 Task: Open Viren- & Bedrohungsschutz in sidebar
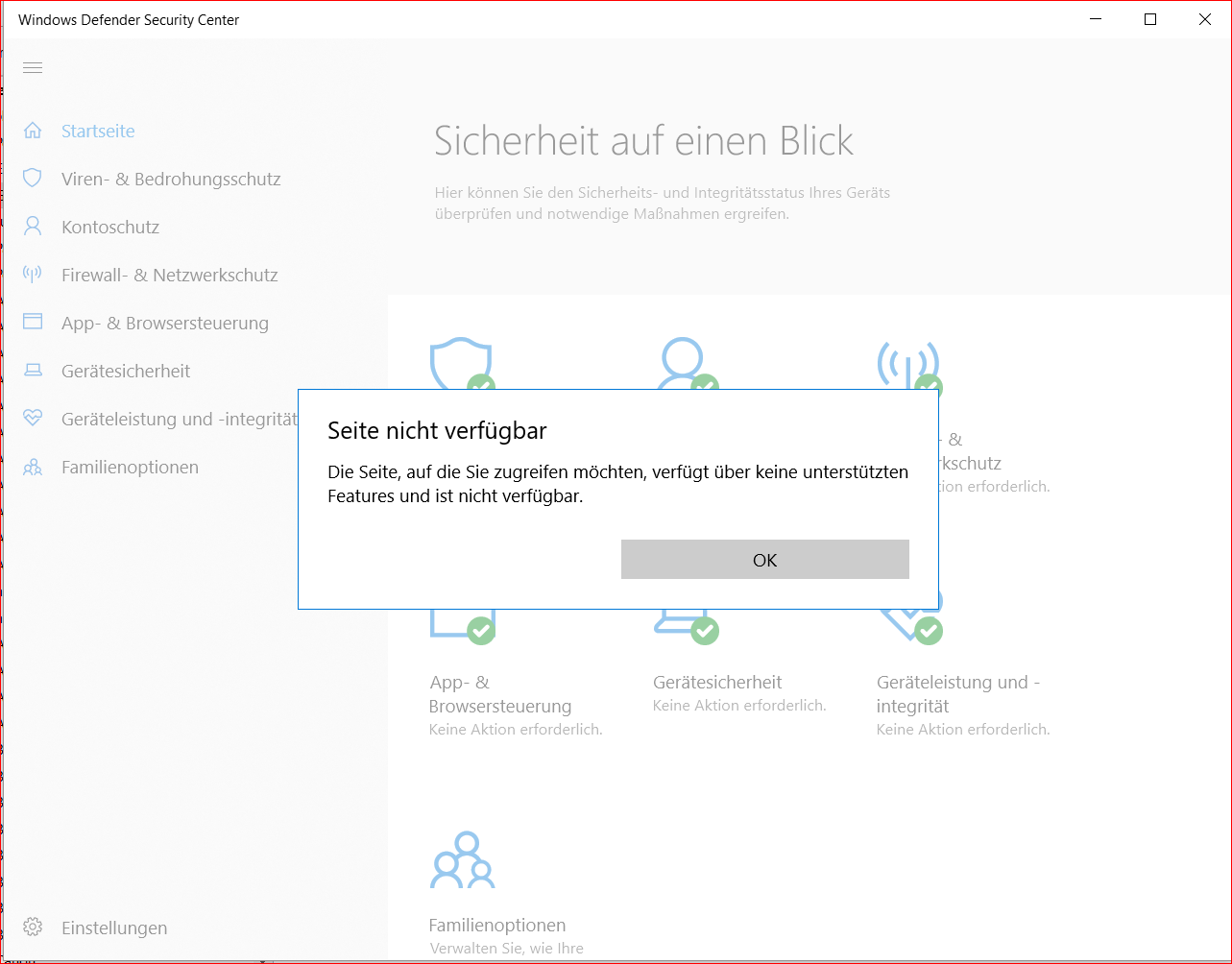tap(171, 179)
